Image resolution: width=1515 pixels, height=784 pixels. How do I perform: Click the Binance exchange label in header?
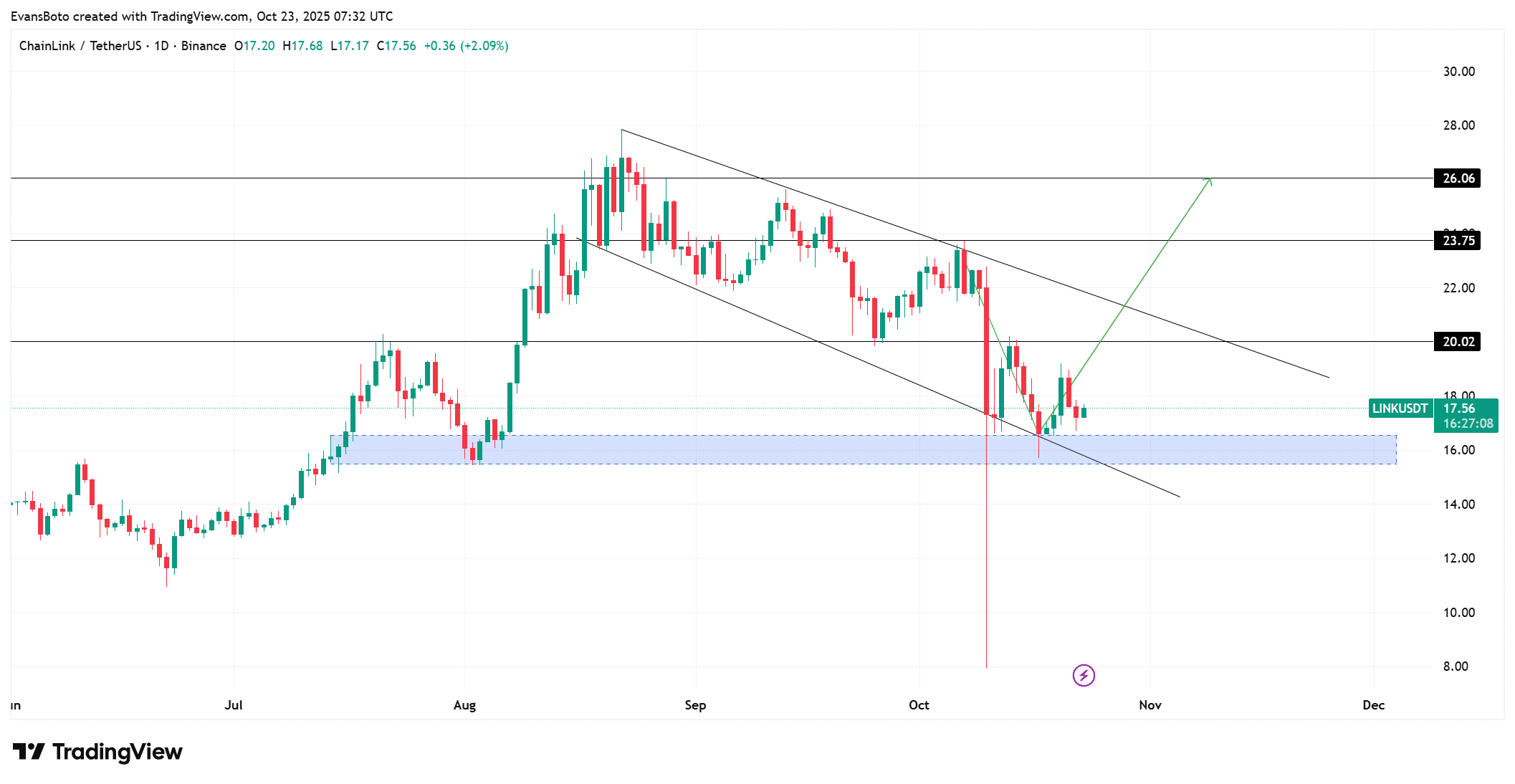coord(204,46)
